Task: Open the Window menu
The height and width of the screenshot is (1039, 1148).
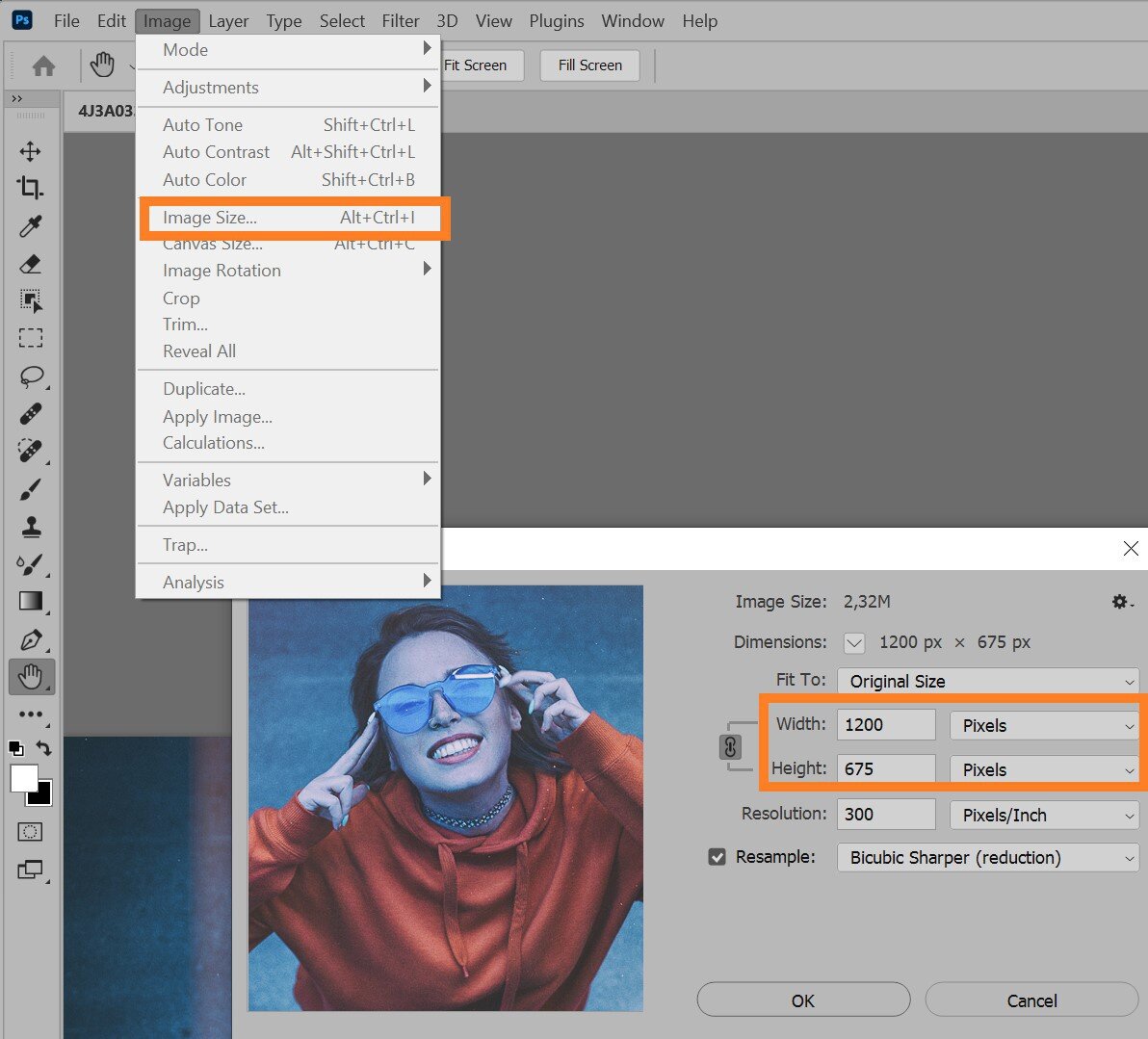Action: [633, 21]
